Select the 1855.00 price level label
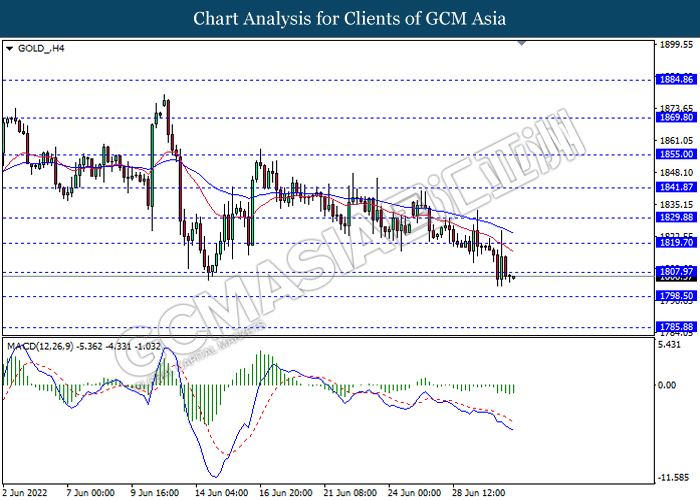Image resolution: width=700 pixels, height=500 pixels. [x=677, y=154]
